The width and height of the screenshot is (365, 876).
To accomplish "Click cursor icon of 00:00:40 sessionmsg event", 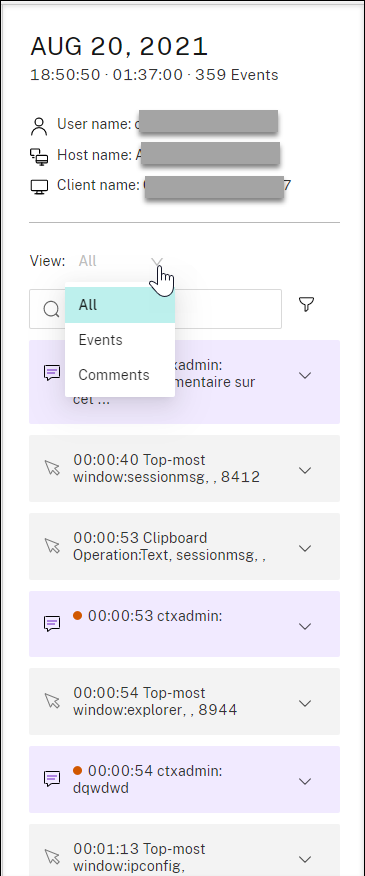I will tap(52, 468).
